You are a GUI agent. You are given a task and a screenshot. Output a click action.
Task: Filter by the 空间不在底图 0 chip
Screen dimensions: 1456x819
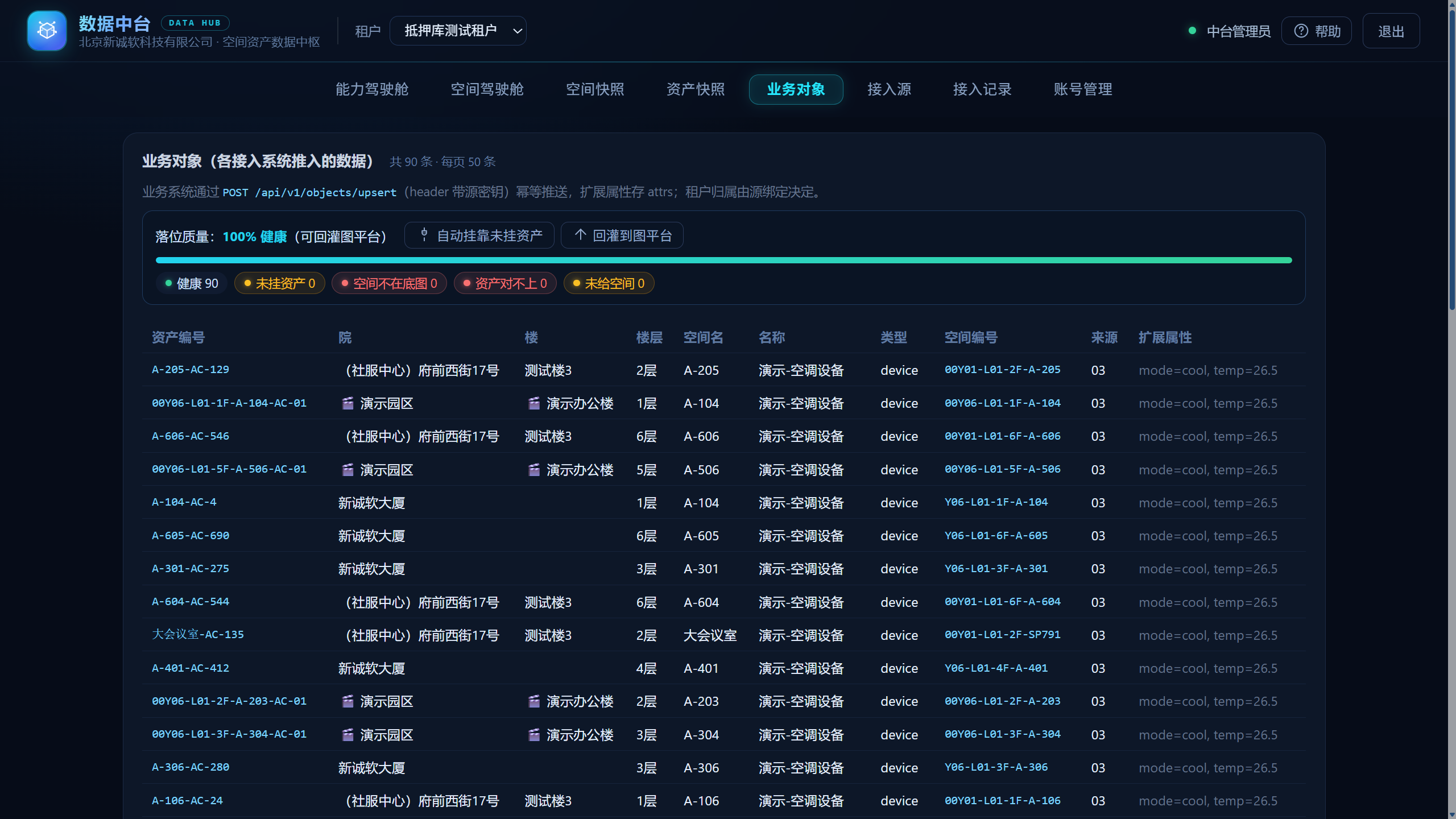click(389, 283)
